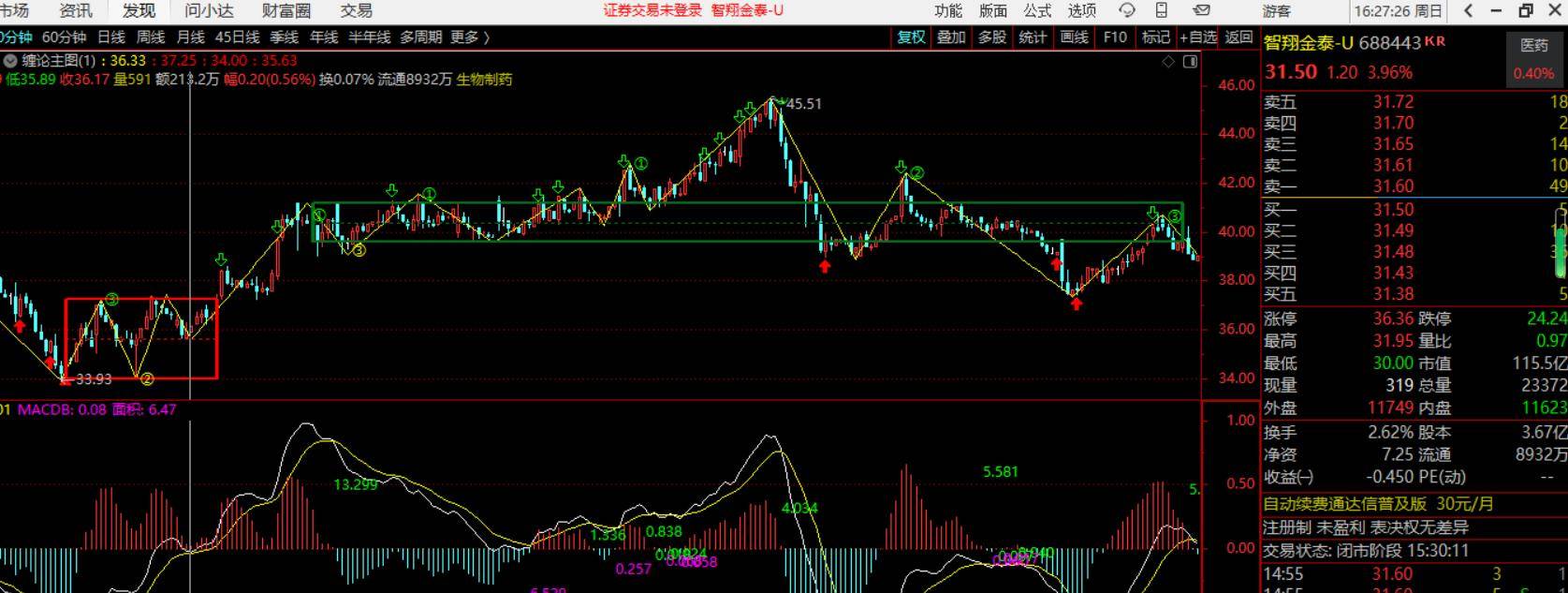Open the message envelope icon
The width and height of the screenshot is (1568, 593).
click(x=1202, y=10)
